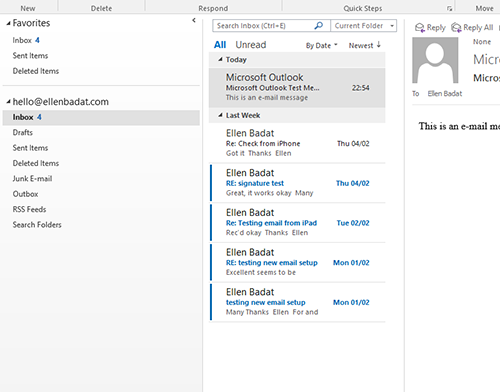The height and width of the screenshot is (392, 500).
Task: Click the Reply All button text
Action: pyautogui.click(x=478, y=28)
